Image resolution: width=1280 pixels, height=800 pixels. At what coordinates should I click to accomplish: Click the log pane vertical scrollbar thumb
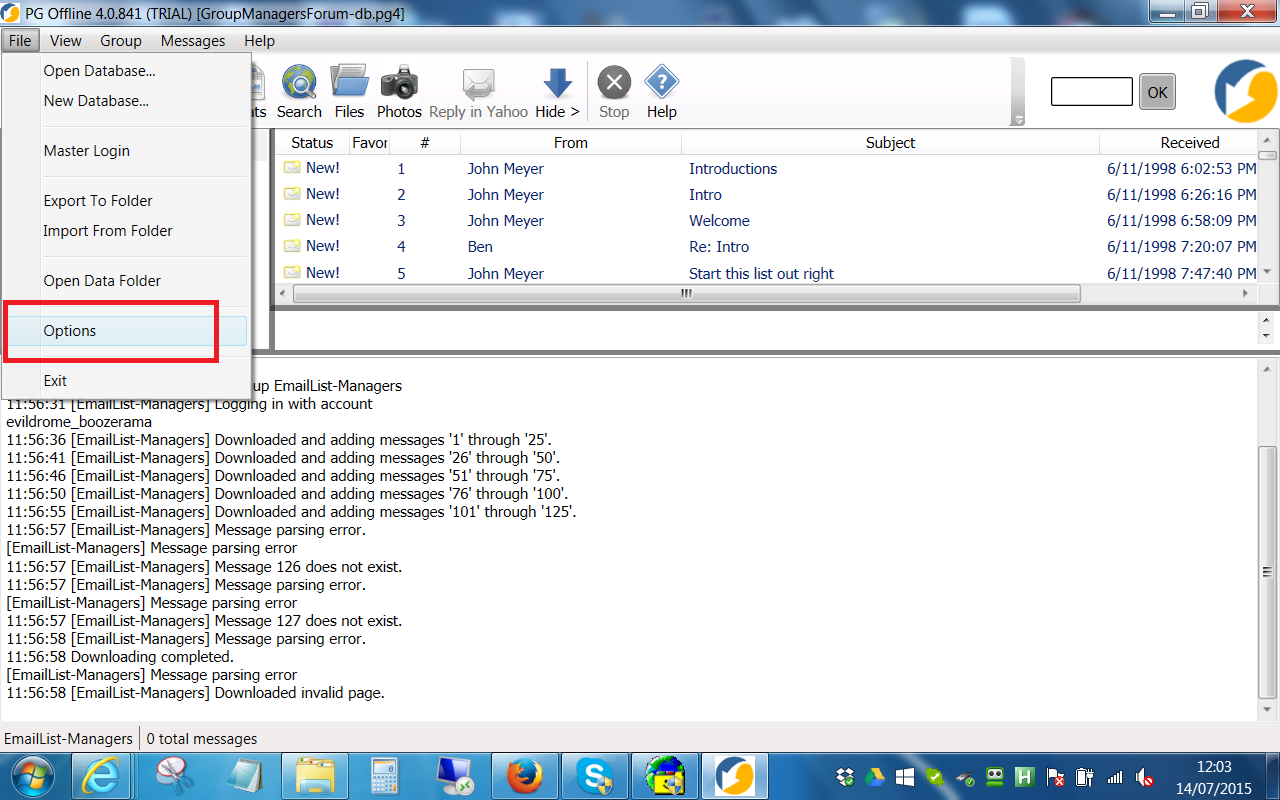pos(1267,572)
